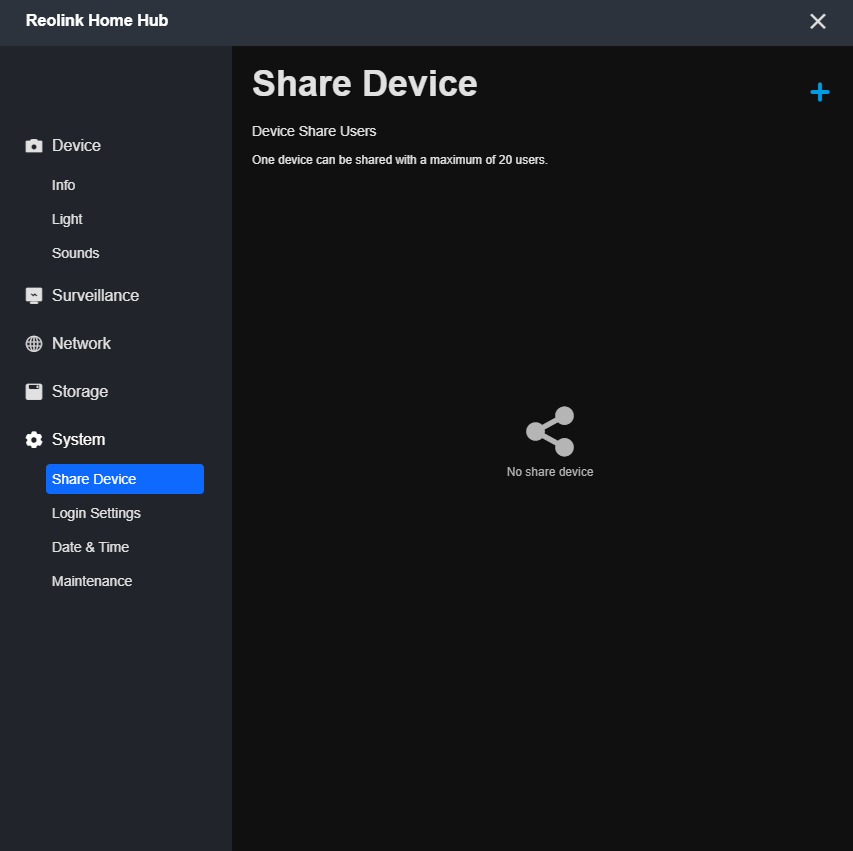Viewport: 853px width, 851px height.
Task: Expand the System section in the sidebar
Action: click(x=78, y=439)
